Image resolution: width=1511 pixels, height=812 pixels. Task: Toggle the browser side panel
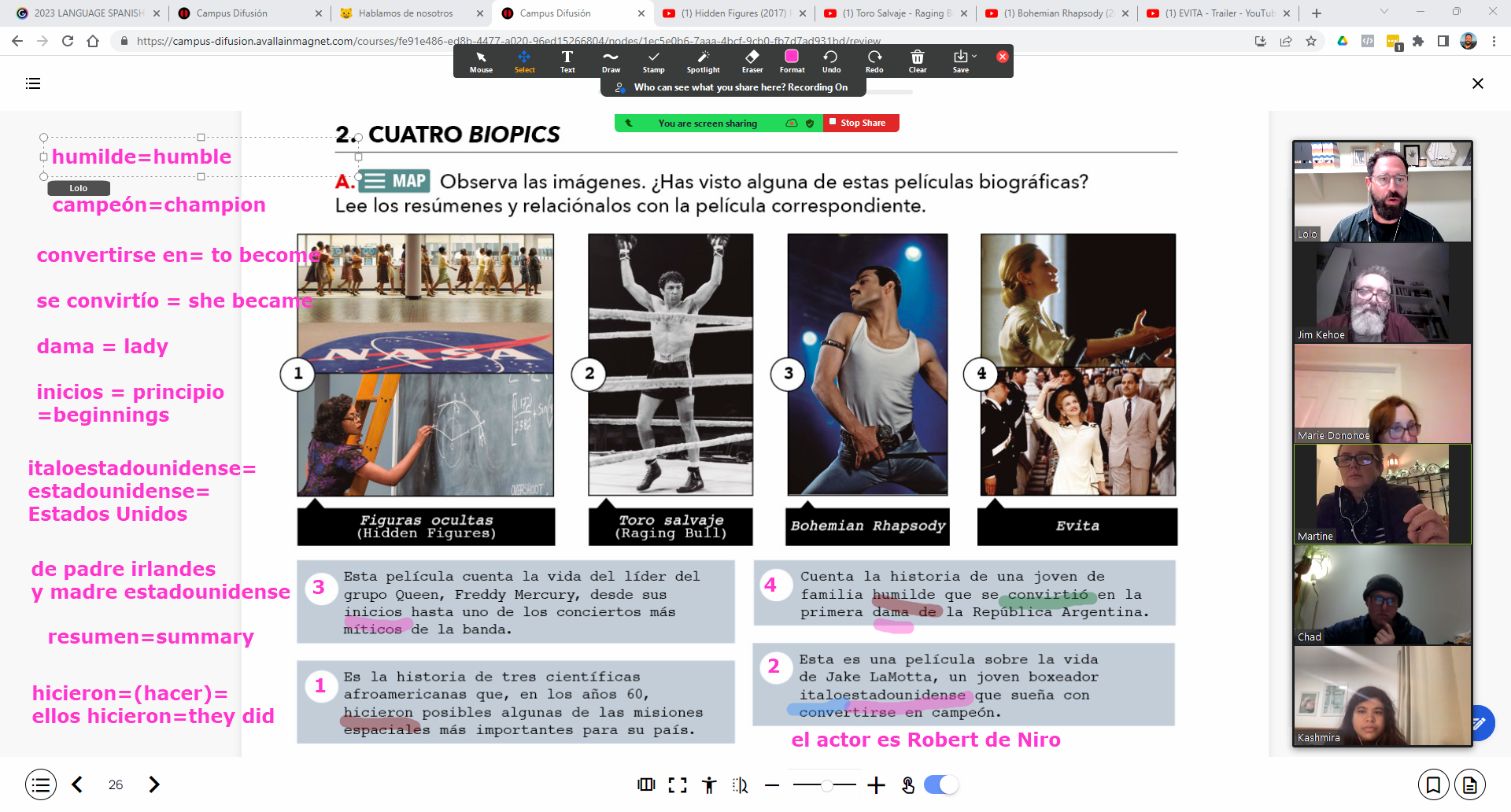coord(1443,41)
